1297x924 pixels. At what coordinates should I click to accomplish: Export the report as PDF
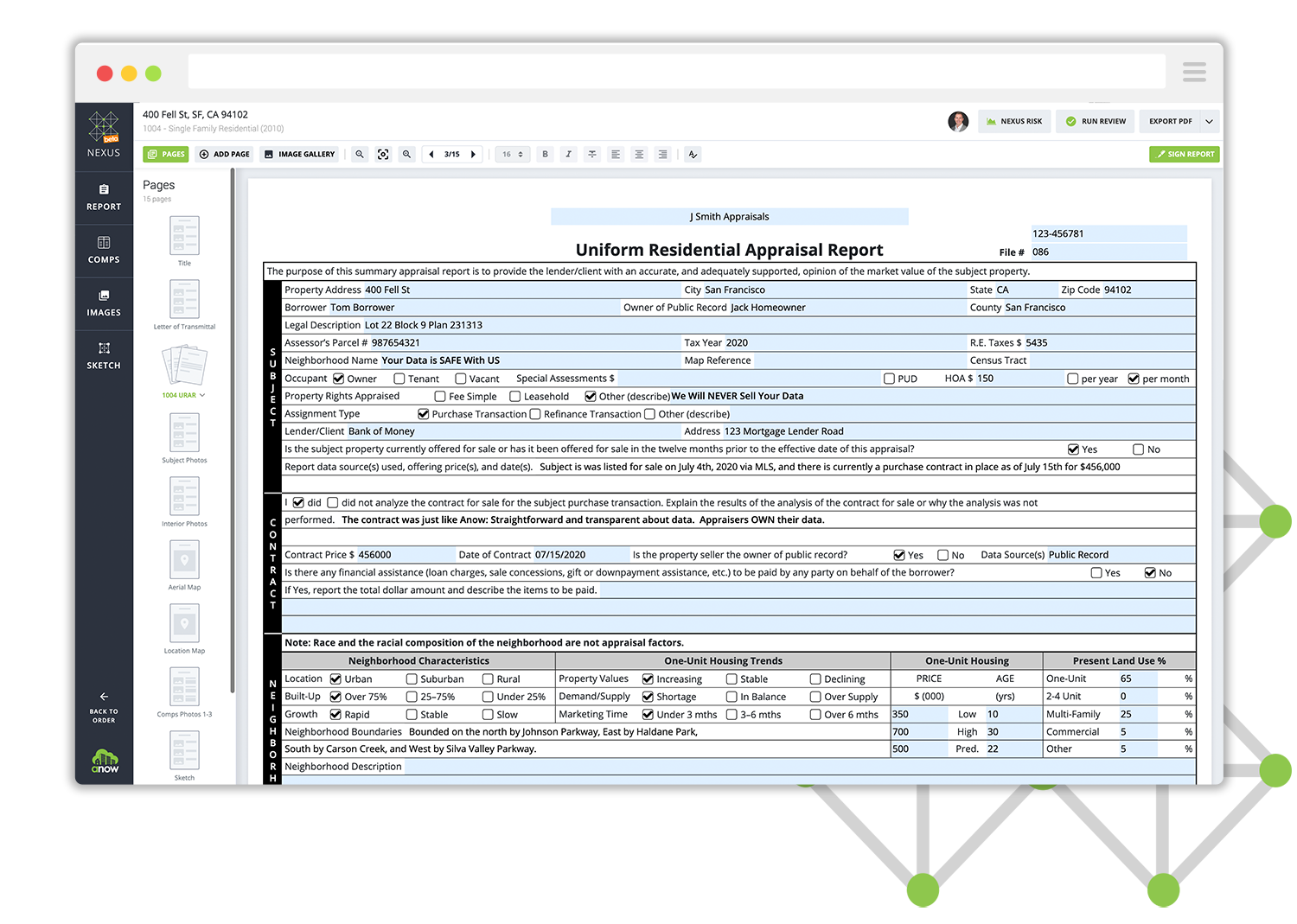[x=1170, y=121]
